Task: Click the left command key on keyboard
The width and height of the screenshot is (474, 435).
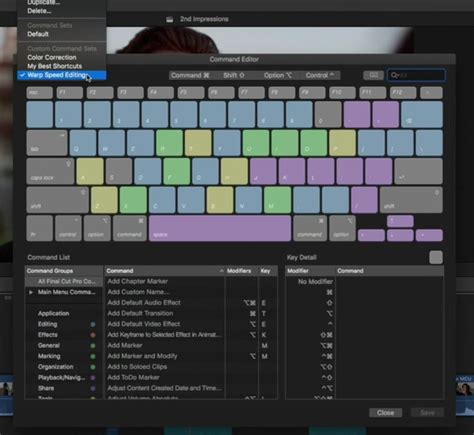Action: click(130, 228)
